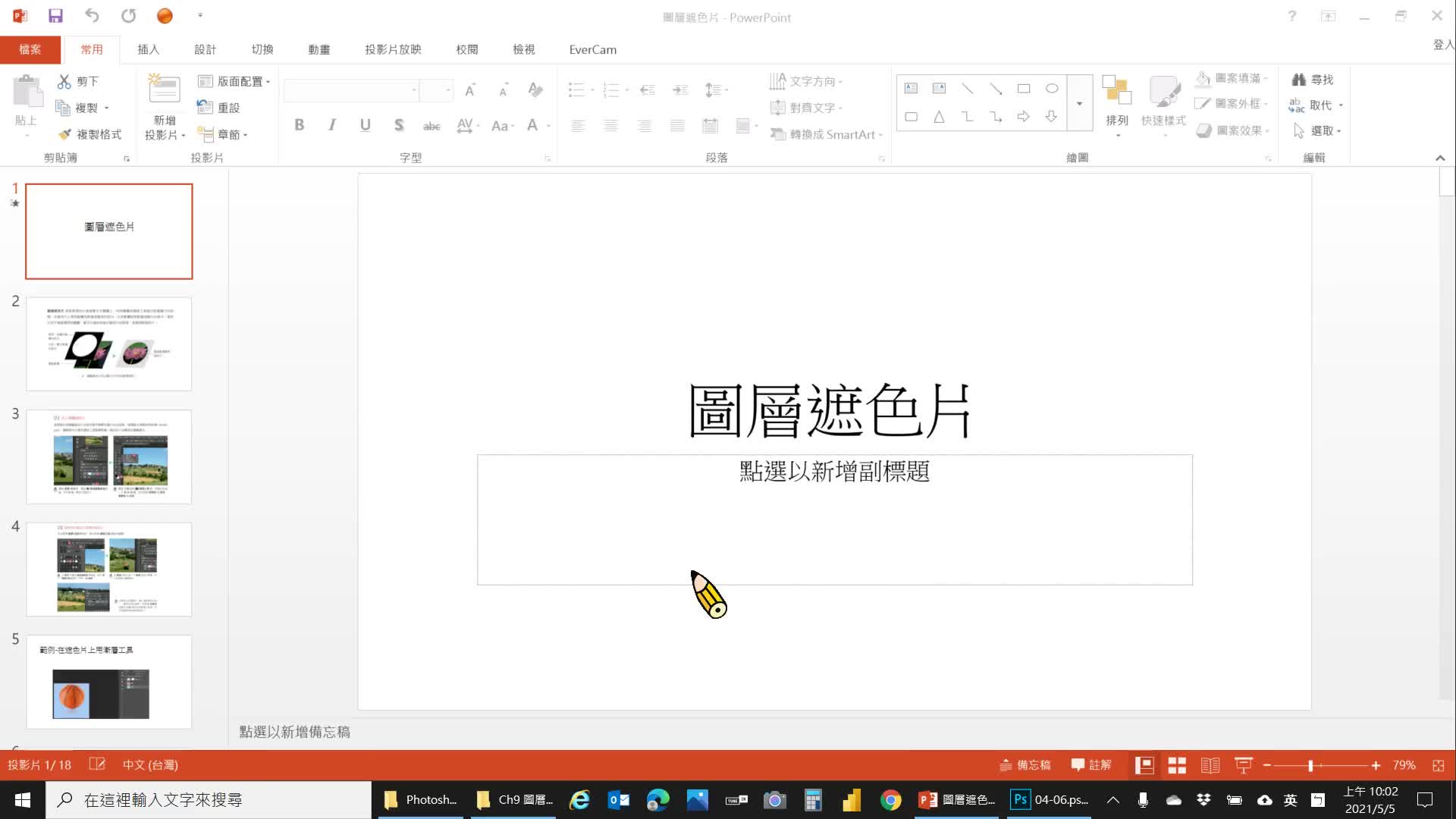Viewport: 1456px width, 819px height.
Task: Toggle Comments (註解) pane in status bar
Action: pyautogui.click(x=1091, y=766)
